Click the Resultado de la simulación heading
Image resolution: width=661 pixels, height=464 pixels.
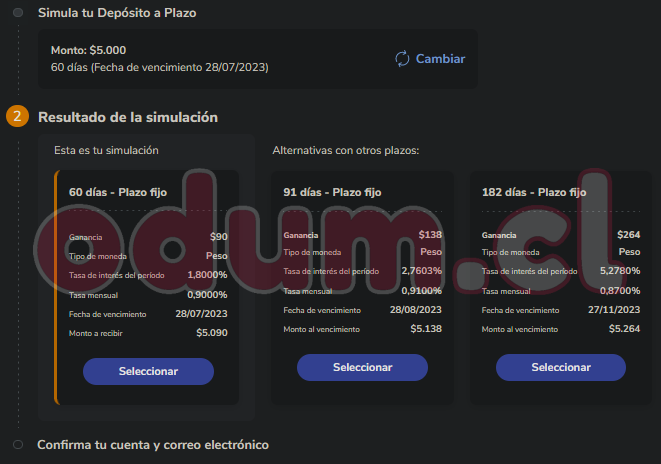pyautogui.click(x=128, y=117)
